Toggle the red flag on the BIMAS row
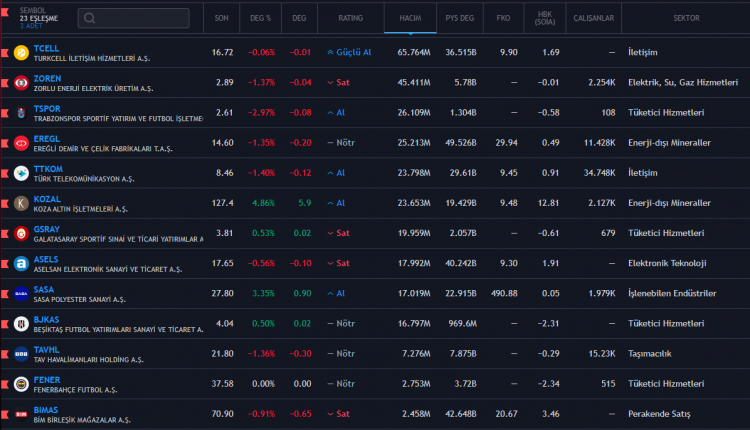The height and width of the screenshot is (430, 750). tap(5, 414)
